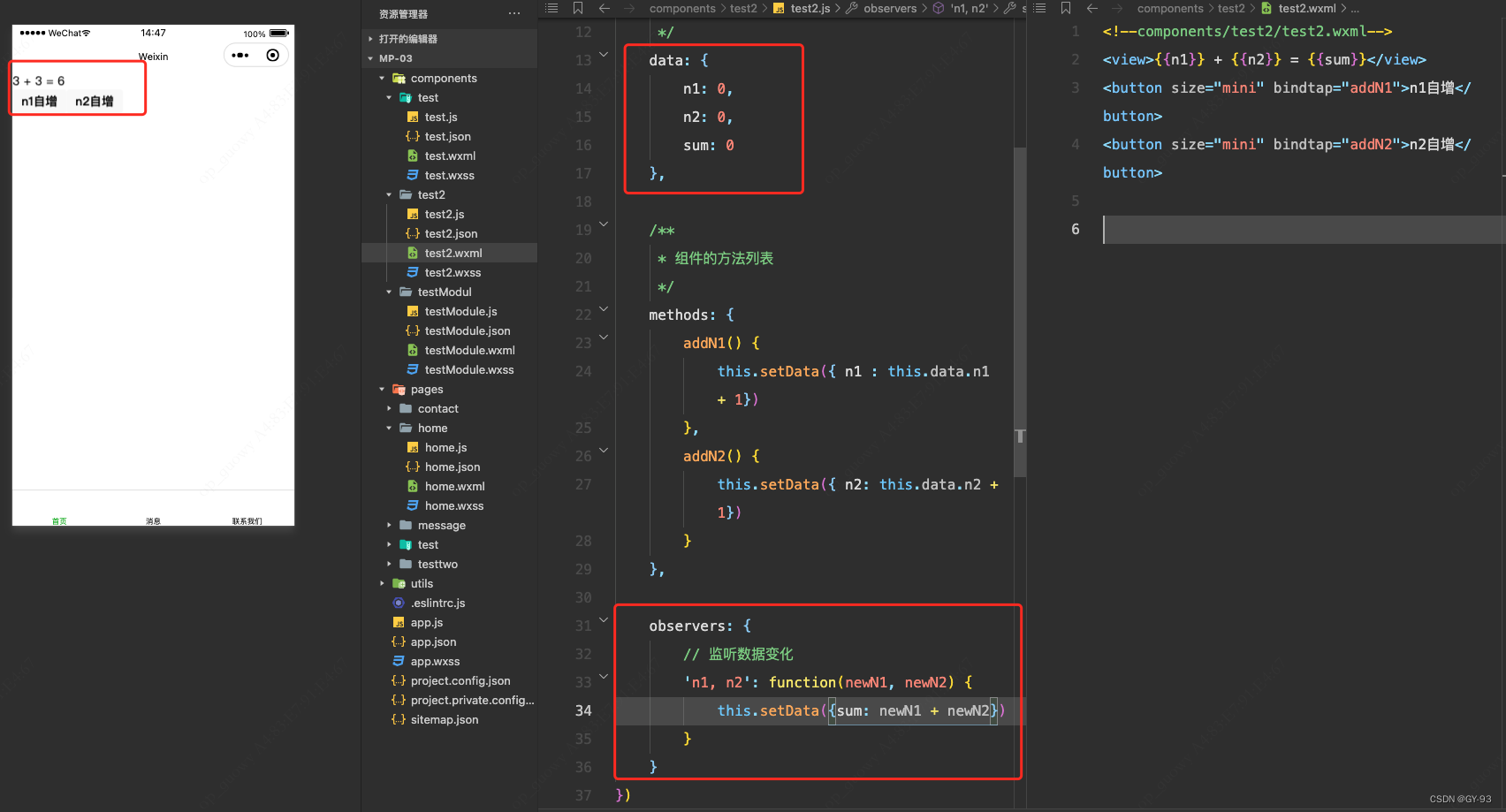Fold the observers block at line 31
The width and height of the screenshot is (1506, 812).
click(x=604, y=620)
